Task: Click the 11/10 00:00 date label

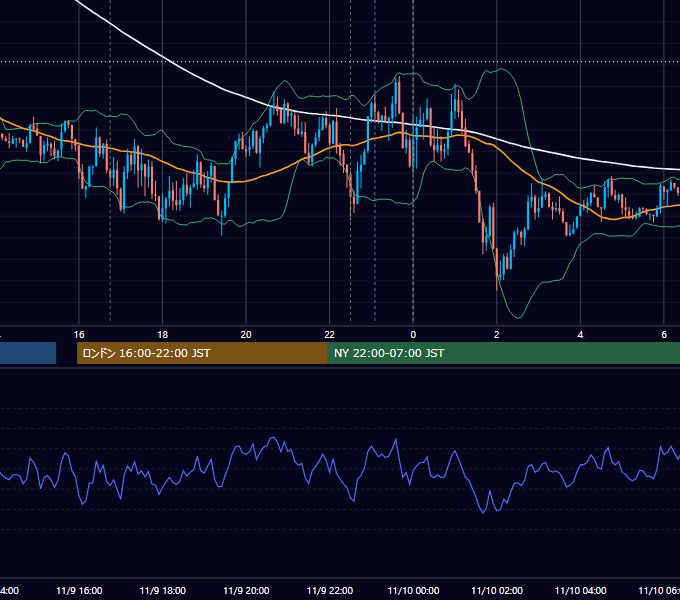Action: pyautogui.click(x=413, y=590)
